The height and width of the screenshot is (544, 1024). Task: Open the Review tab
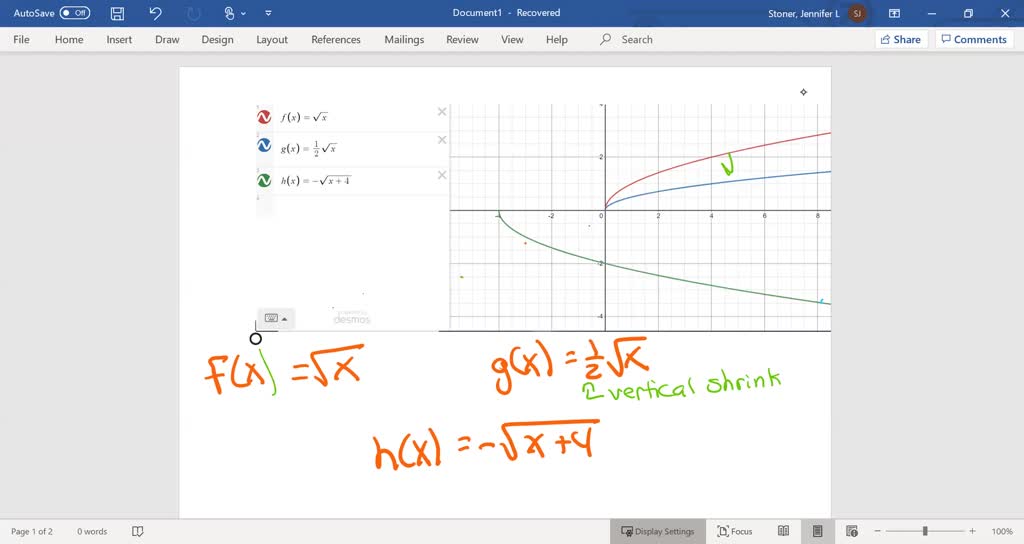coord(462,39)
